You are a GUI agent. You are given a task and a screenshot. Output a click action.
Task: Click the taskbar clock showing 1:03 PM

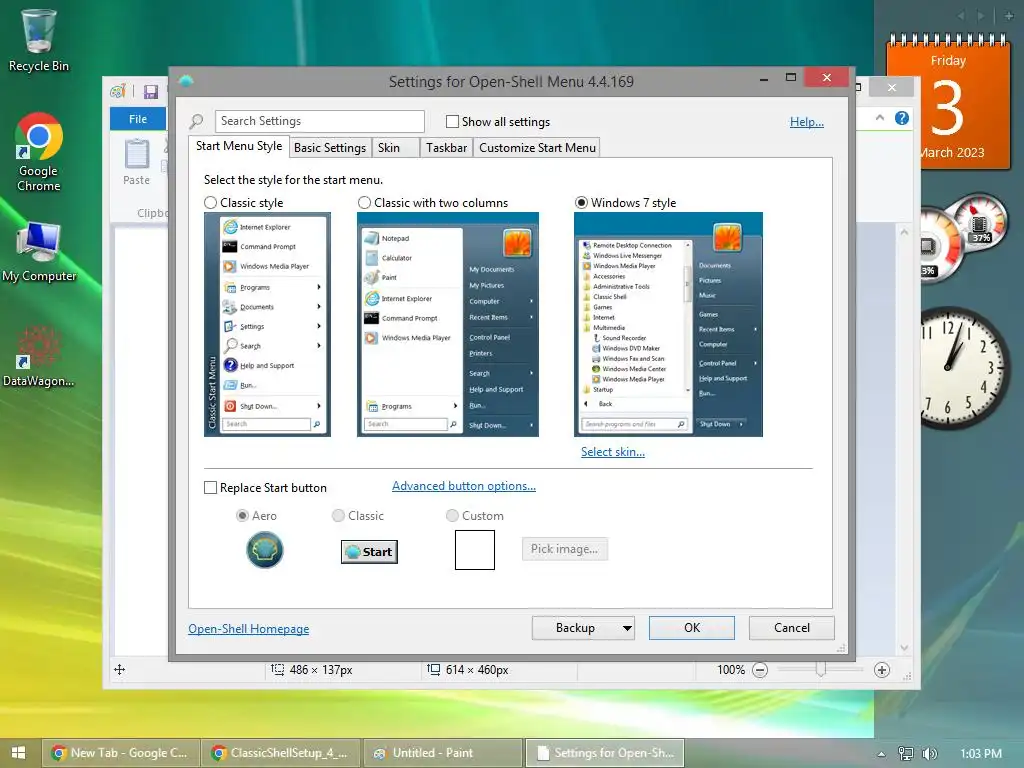coord(980,754)
